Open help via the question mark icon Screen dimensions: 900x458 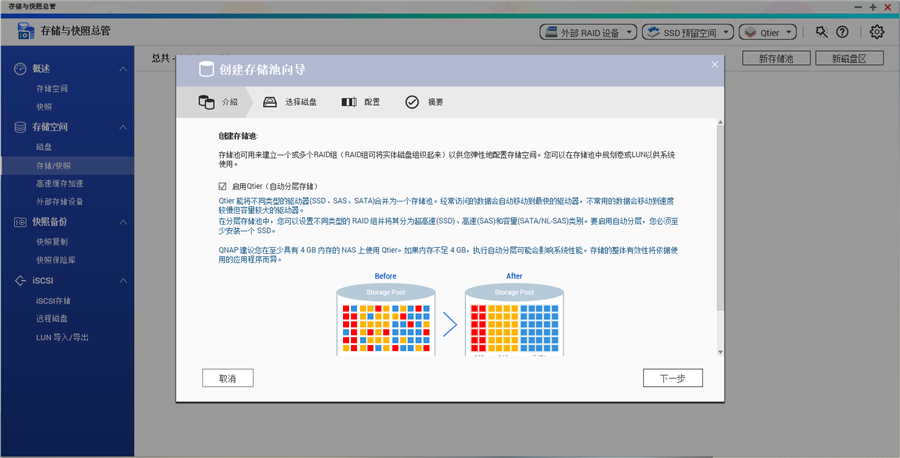842,32
